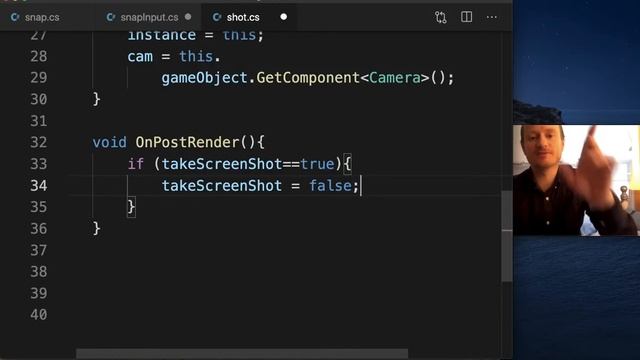This screenshot has width=640, height=360.
Task: Click the OnPostRender method name
Action: tap(187, 142)
